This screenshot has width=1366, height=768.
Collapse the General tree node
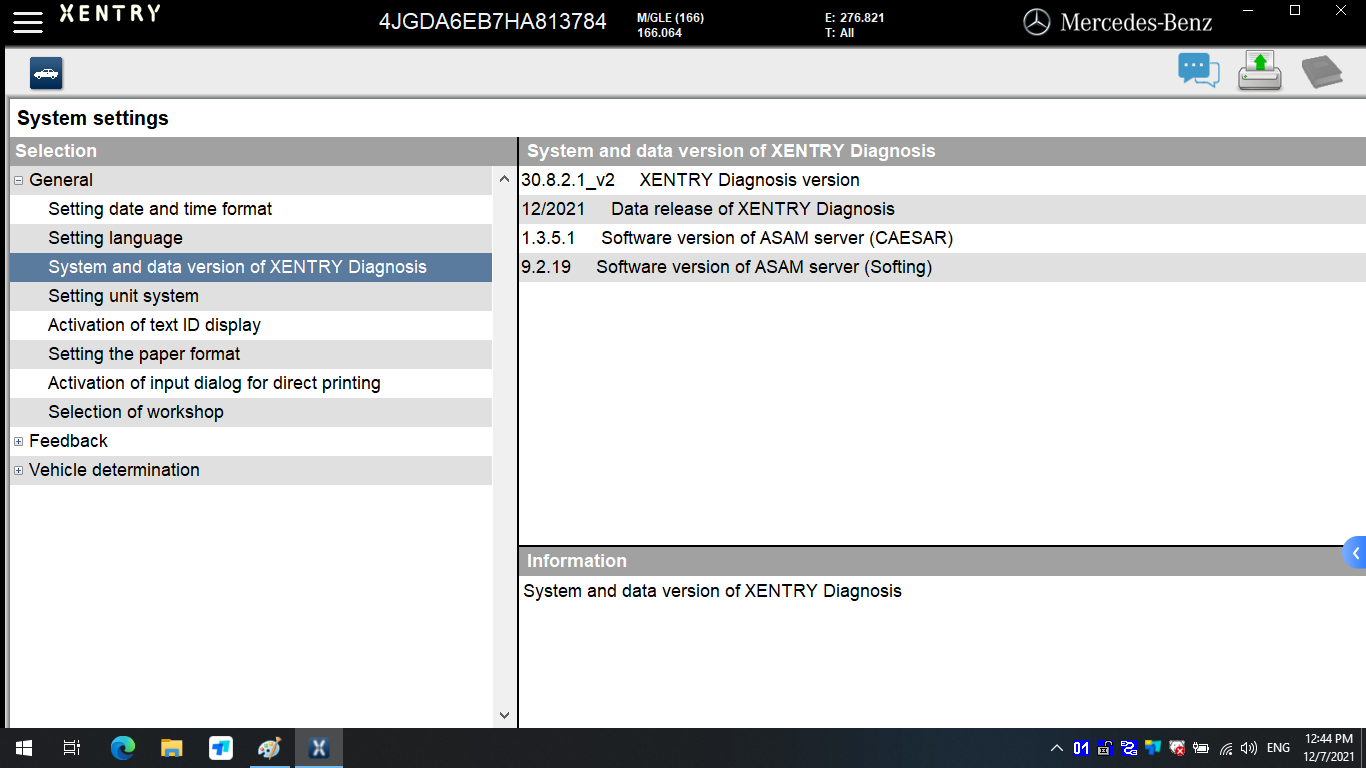(x=19, y=180)
